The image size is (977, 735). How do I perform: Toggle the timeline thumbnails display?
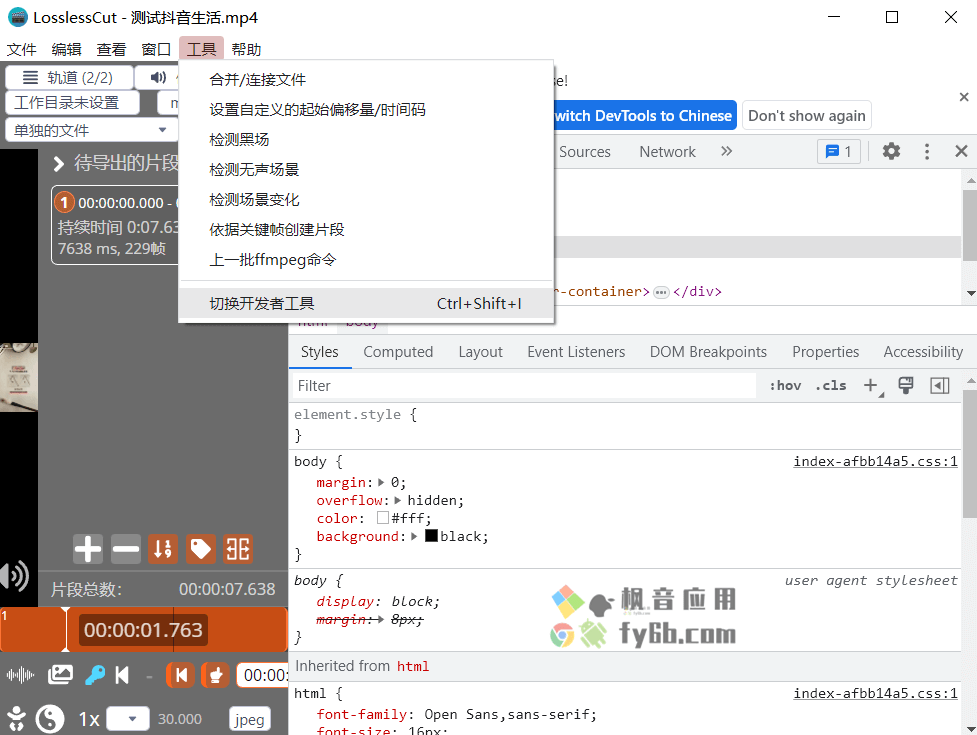pos(60,675)
